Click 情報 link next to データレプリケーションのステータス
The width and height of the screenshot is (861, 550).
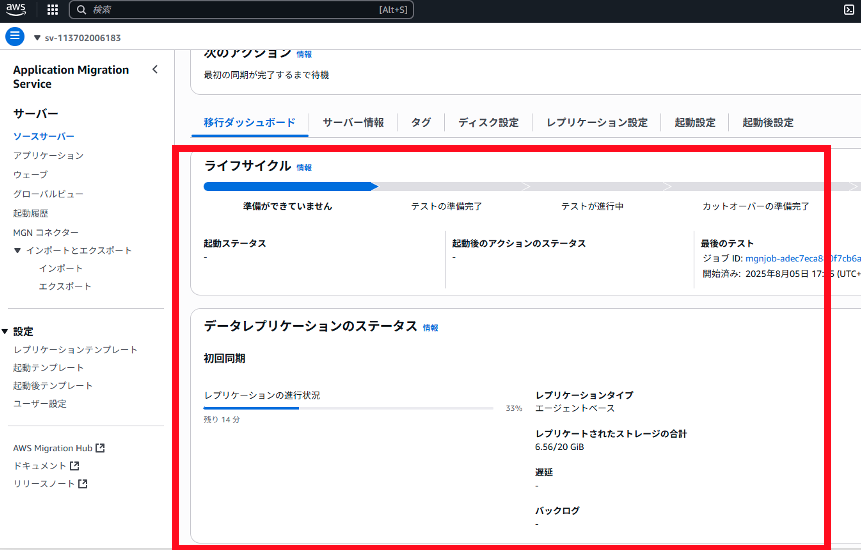pyautogui.click(x=430, y=328)
